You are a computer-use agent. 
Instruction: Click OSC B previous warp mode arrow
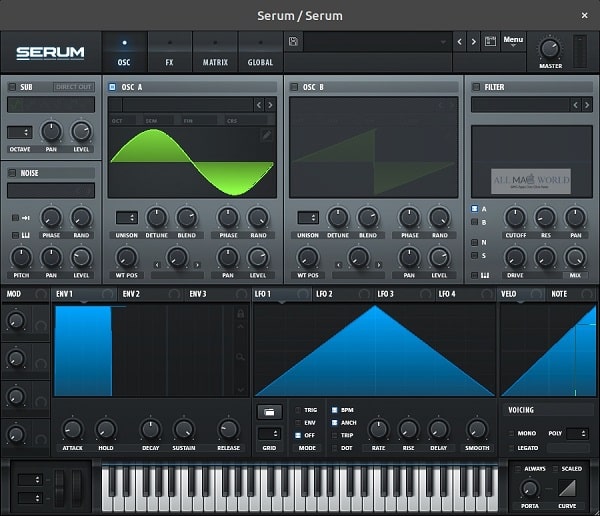[338, 265]
